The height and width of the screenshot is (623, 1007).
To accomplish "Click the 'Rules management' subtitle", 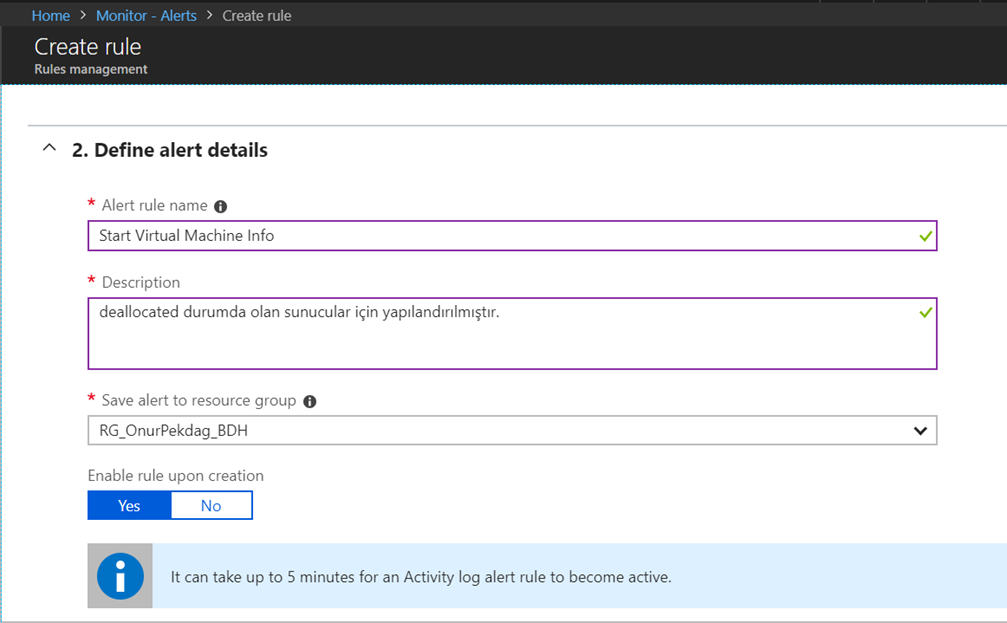I will (91, 69).
